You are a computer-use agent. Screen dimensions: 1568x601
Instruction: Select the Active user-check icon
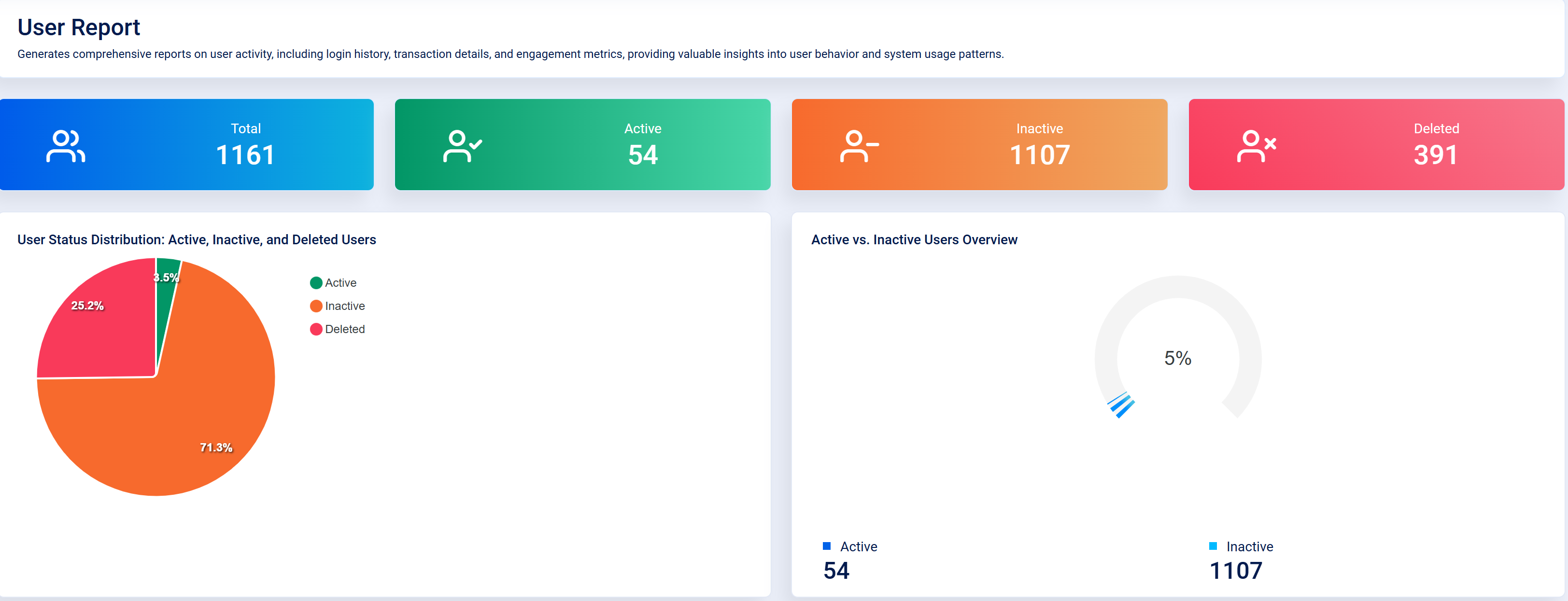[463, 145]
